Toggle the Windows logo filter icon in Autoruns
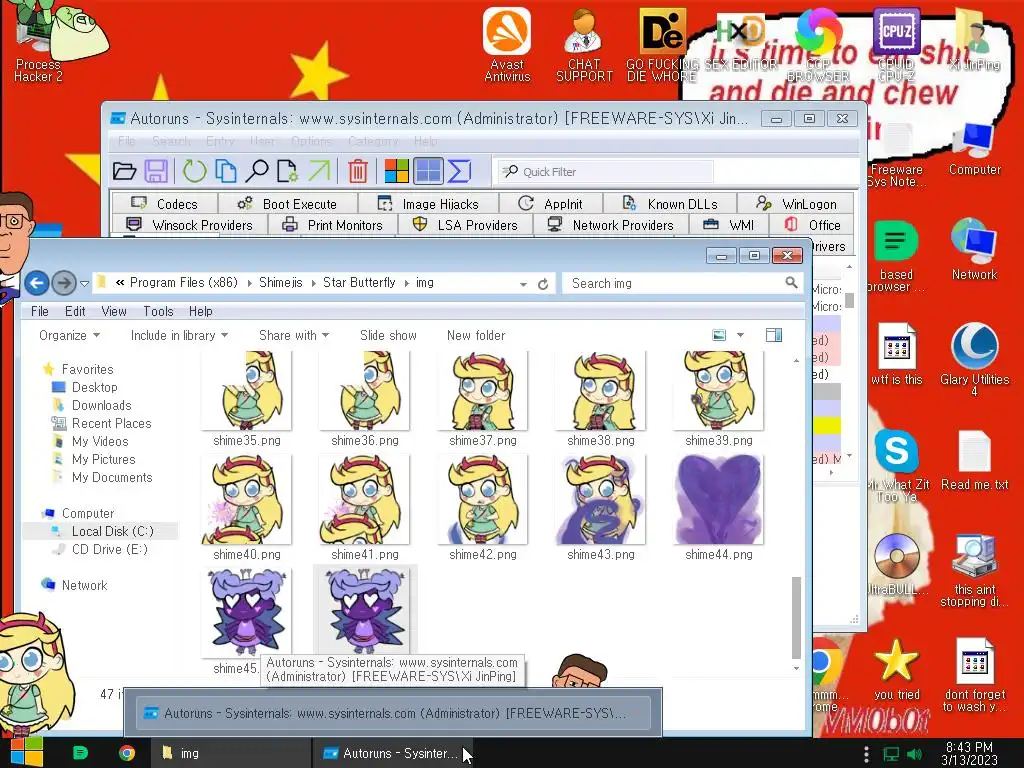 (396, 172)
